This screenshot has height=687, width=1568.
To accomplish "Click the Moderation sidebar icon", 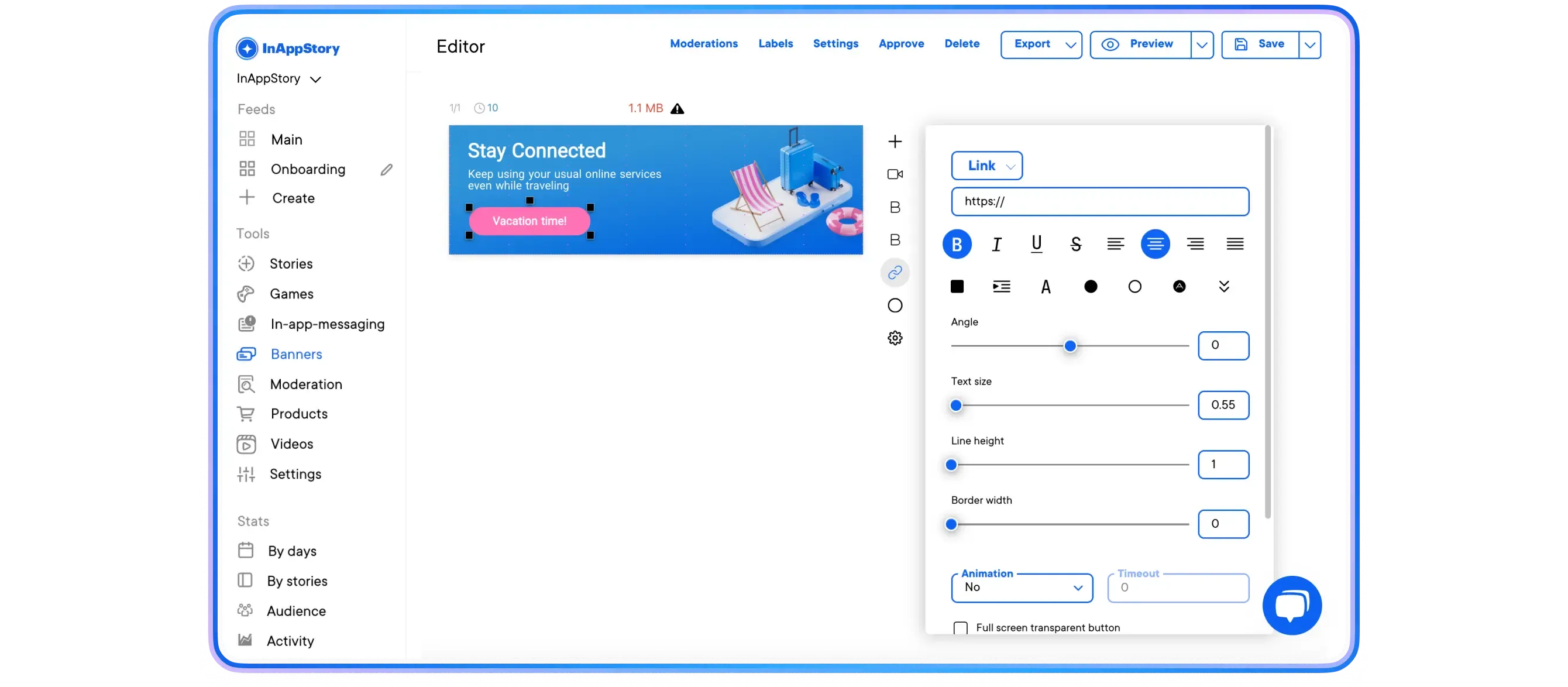I will 246,384.
